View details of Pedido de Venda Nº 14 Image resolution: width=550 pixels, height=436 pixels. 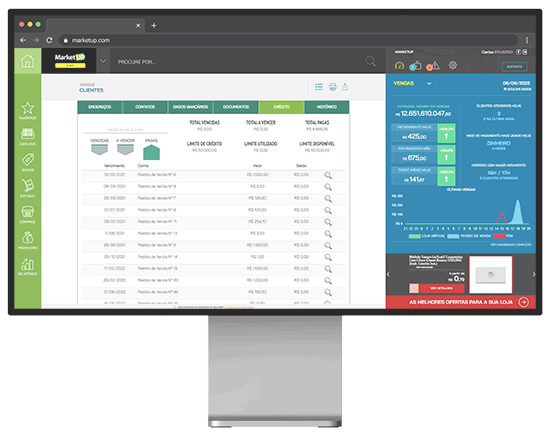click(328, 257)
